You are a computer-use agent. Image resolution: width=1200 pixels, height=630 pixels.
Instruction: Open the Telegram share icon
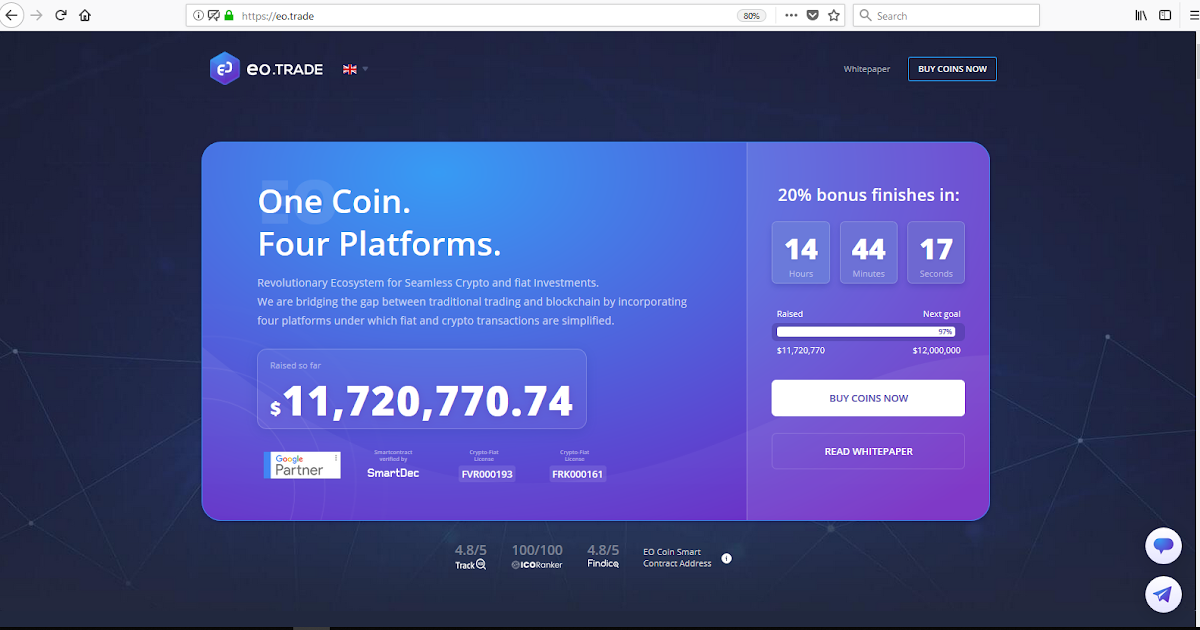tap(1163, 594)
